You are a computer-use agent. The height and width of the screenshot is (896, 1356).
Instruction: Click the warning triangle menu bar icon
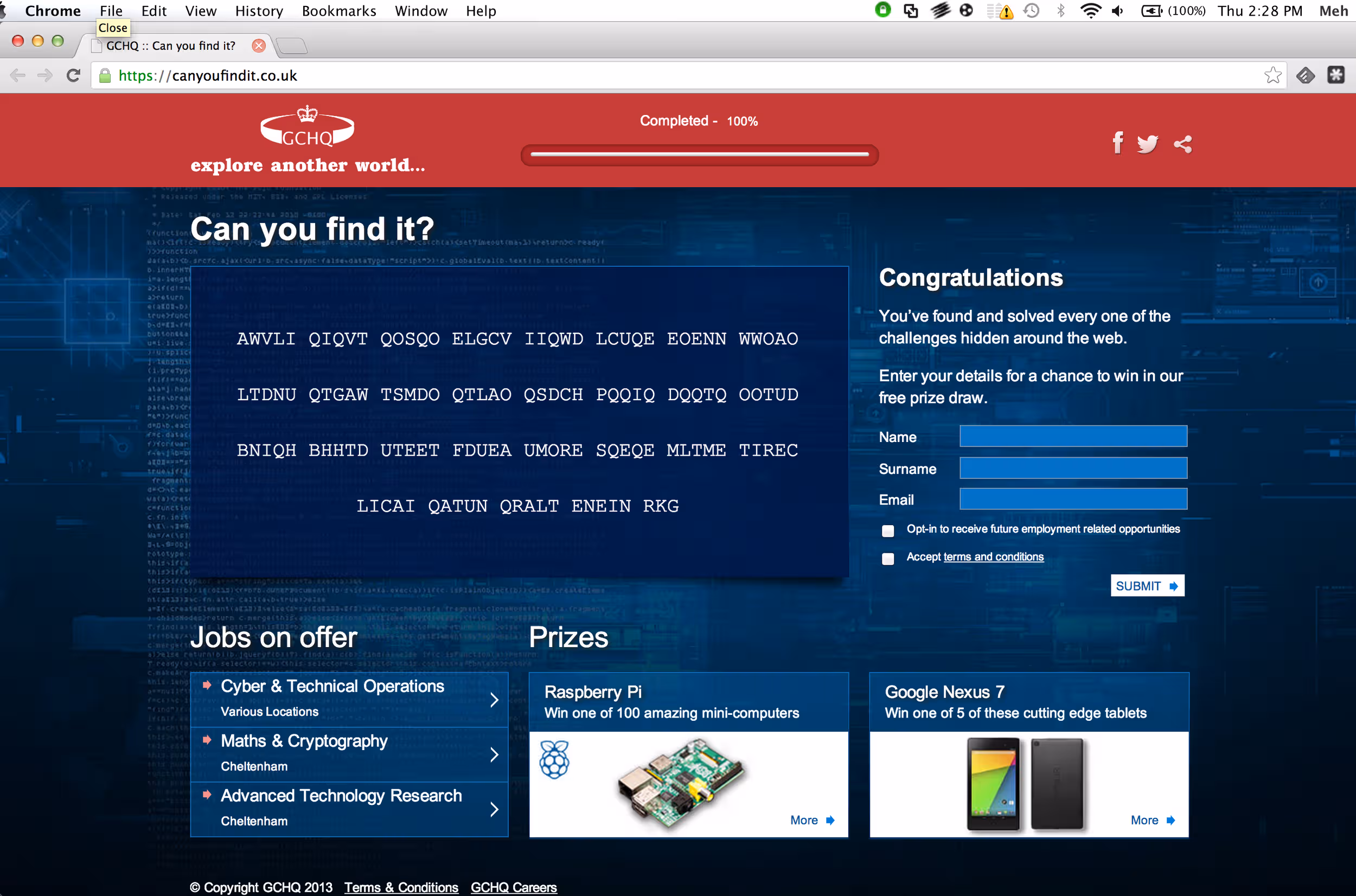pos(1006,12)
